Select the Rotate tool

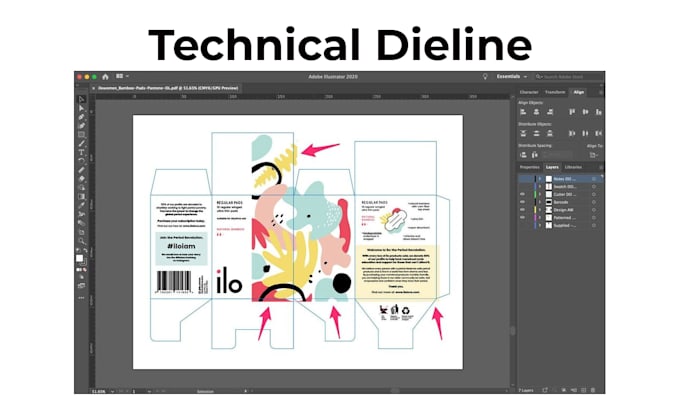coord(81,161)
